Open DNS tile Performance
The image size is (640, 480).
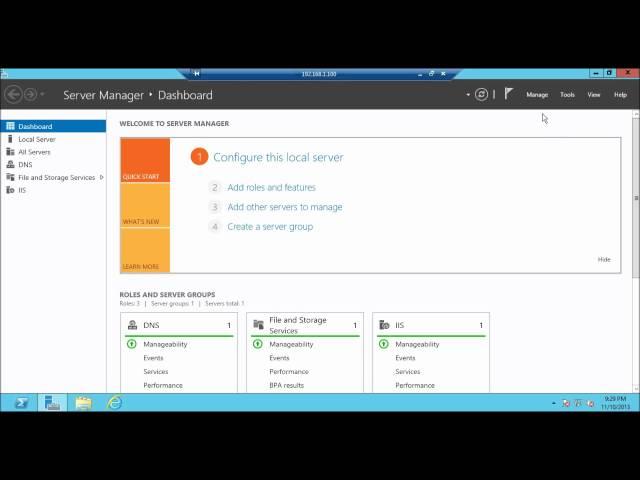[x=163, y=385]
